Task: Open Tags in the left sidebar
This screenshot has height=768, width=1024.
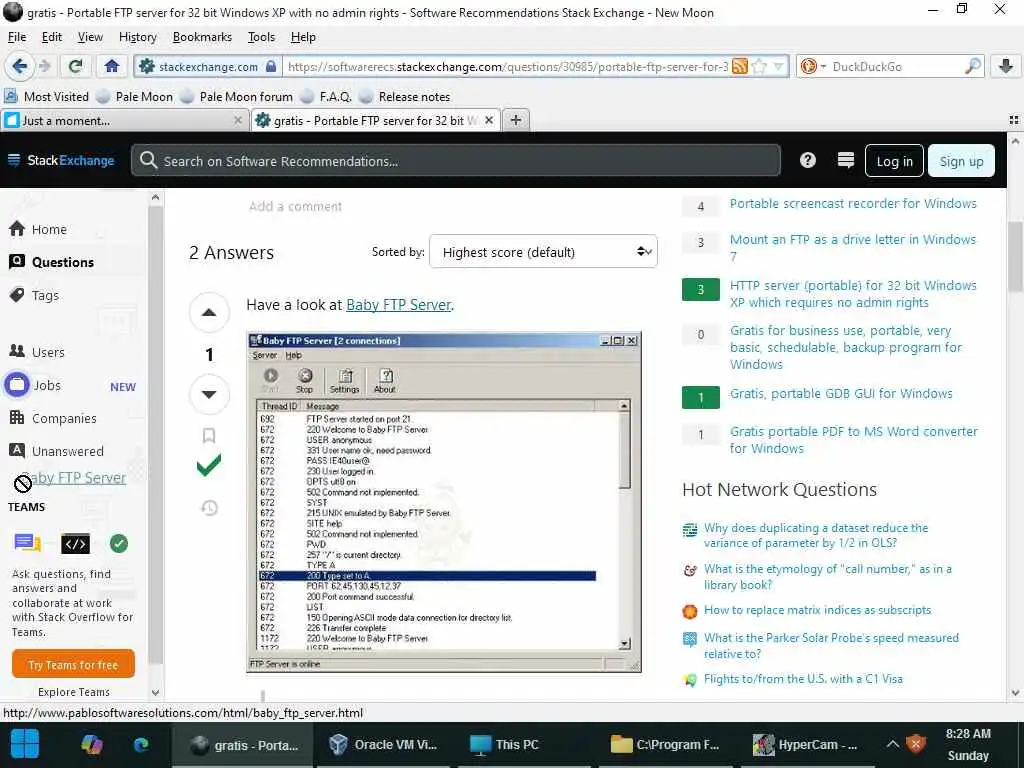Action: pos(34,295)
